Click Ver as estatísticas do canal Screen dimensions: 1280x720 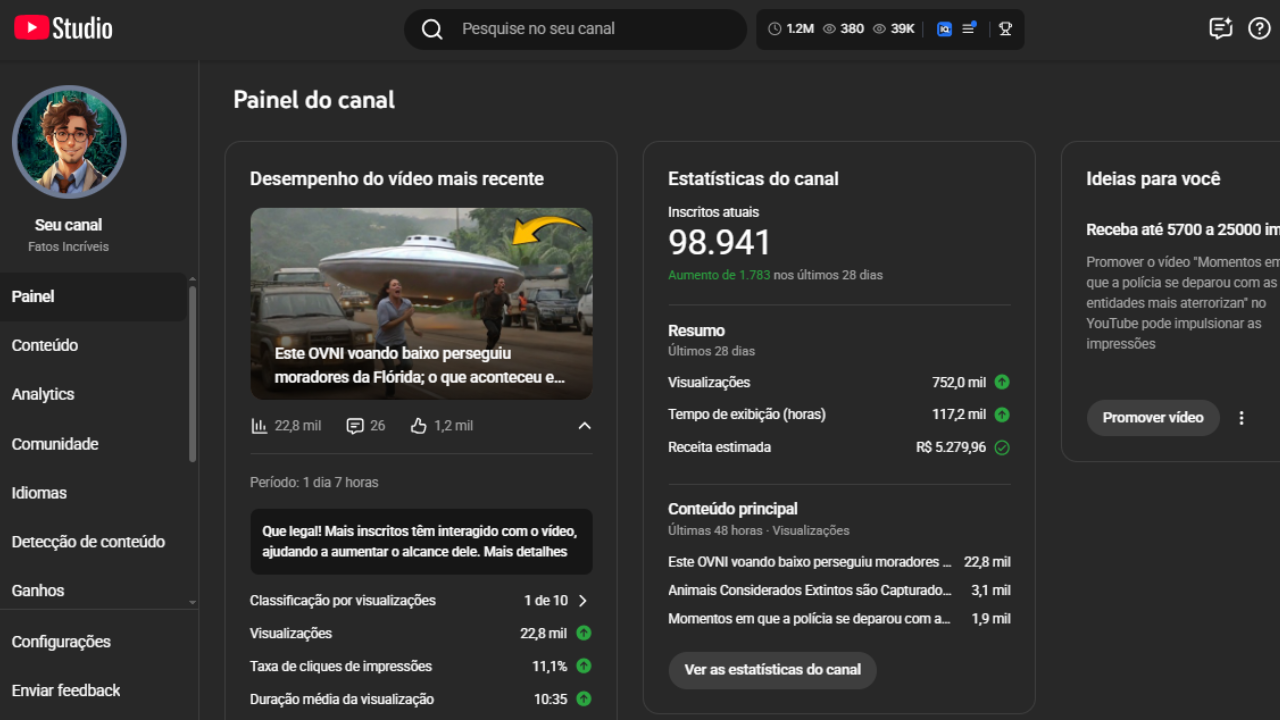(x=772, y=670)
